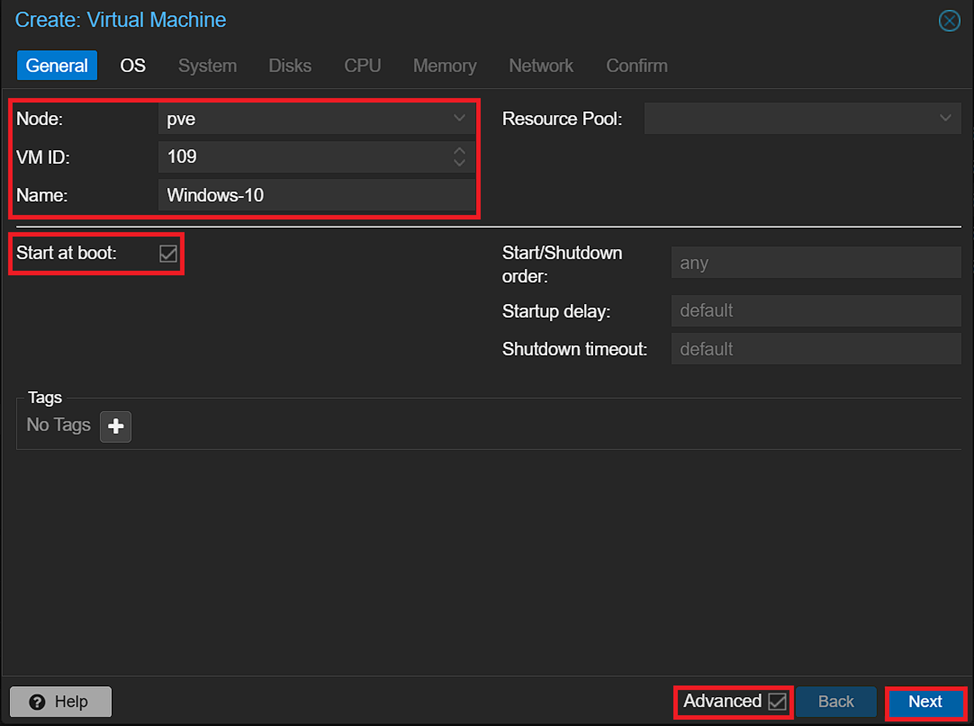Select the Shutdown timeout field
This screenshot has width=974, height=726.
816,349
